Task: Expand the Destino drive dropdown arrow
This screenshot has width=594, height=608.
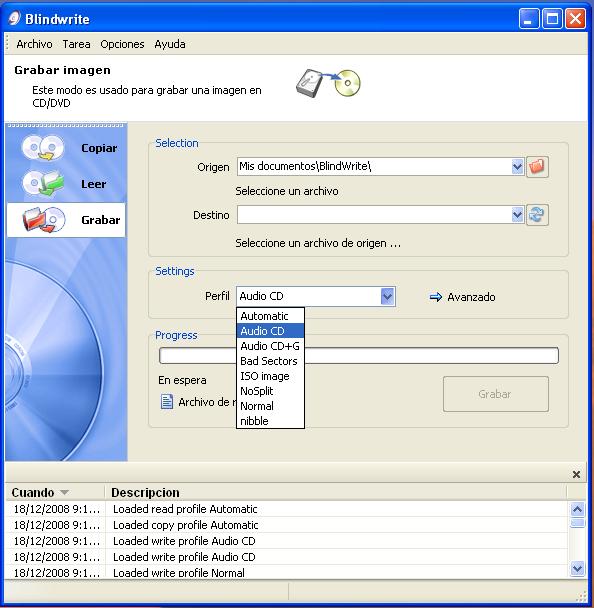Action: point(517,214)
